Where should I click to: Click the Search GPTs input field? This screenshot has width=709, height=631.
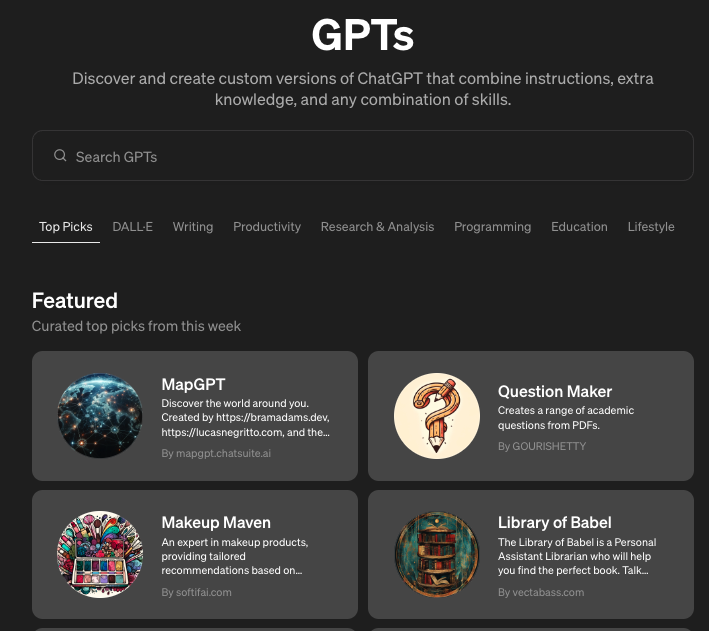coord(363,156)
